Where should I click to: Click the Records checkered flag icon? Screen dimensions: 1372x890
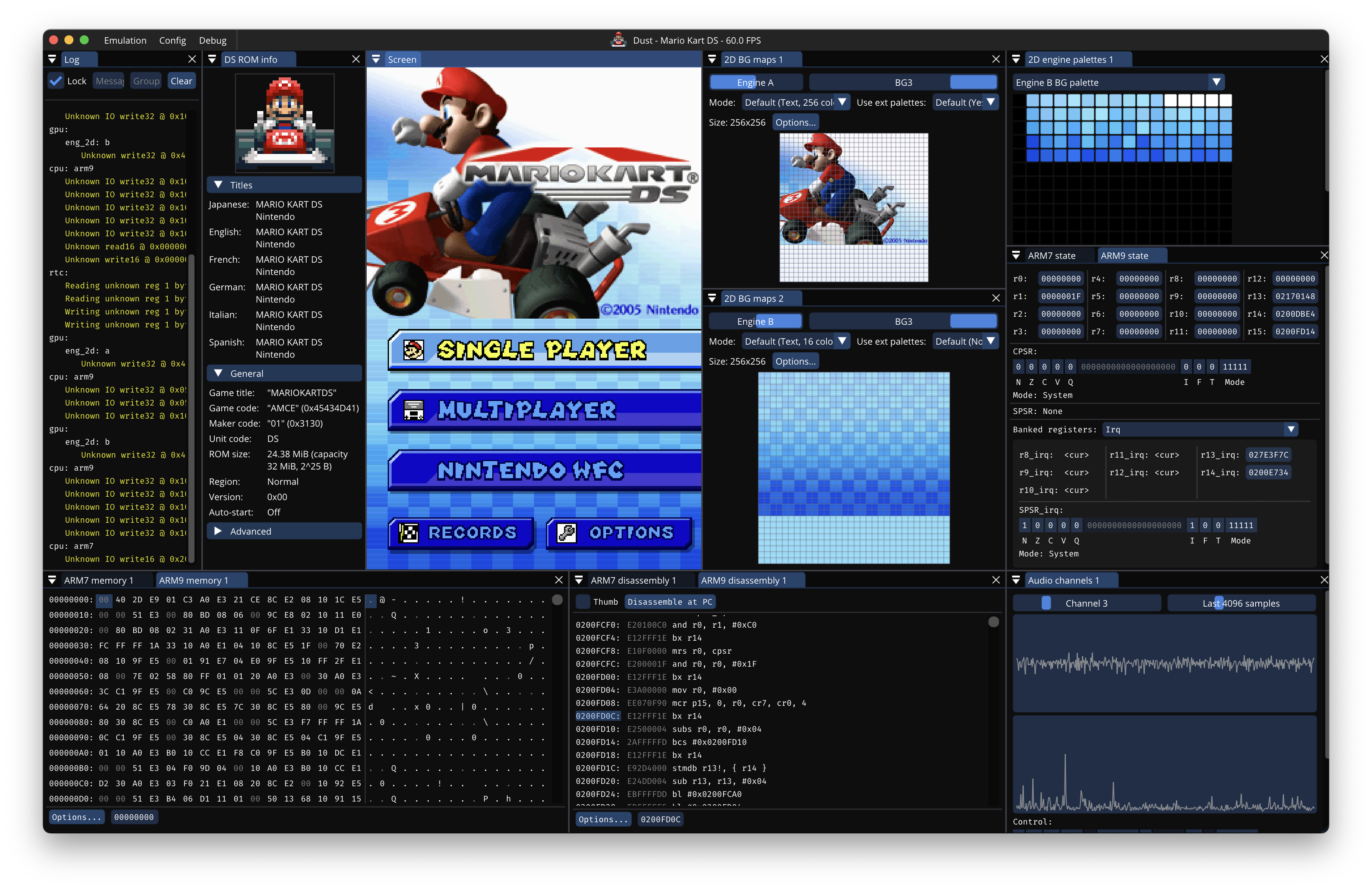click(409, 532)
